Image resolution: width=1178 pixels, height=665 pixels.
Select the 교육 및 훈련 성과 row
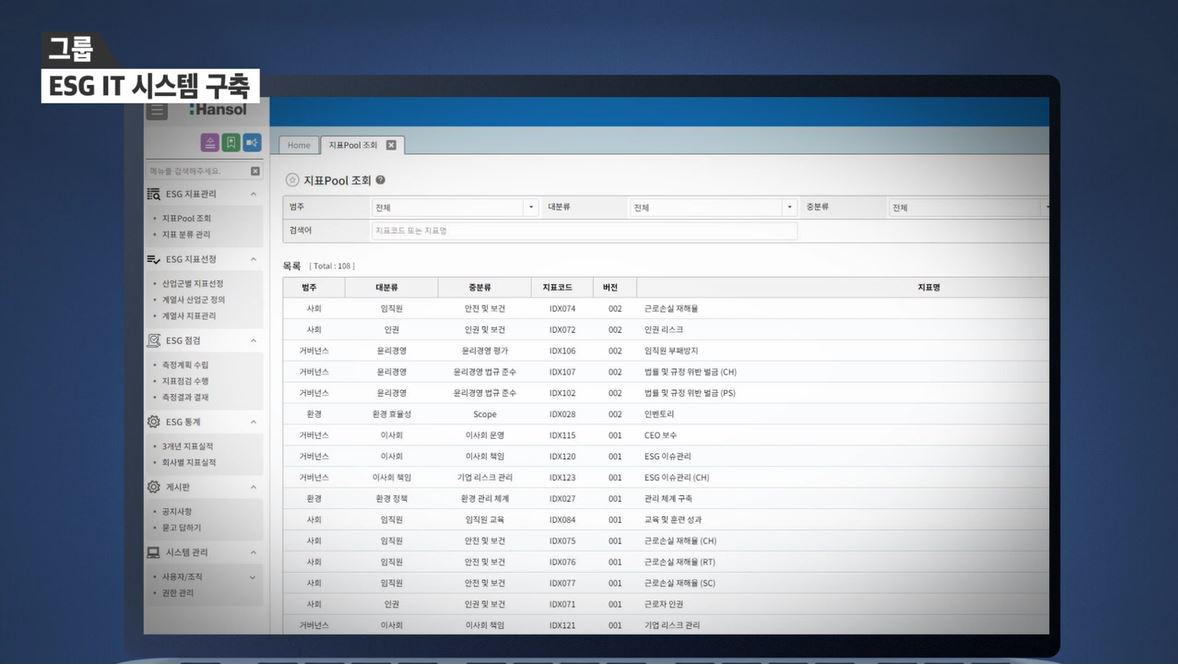666,519
